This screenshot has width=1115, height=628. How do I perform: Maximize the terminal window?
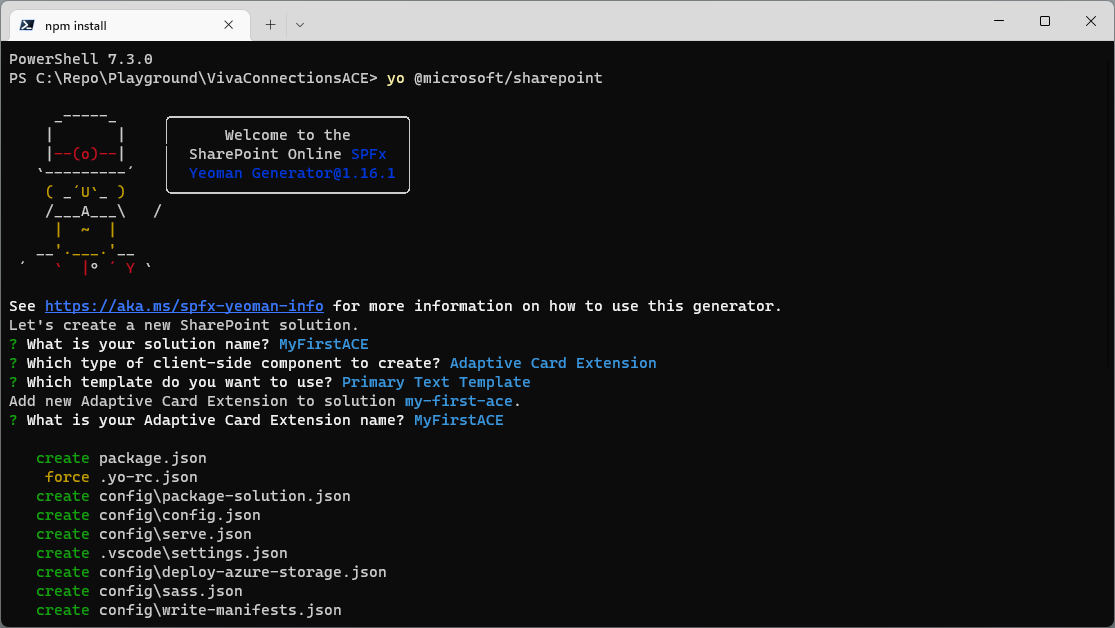pyautogui.click(x=1045, y=21)
